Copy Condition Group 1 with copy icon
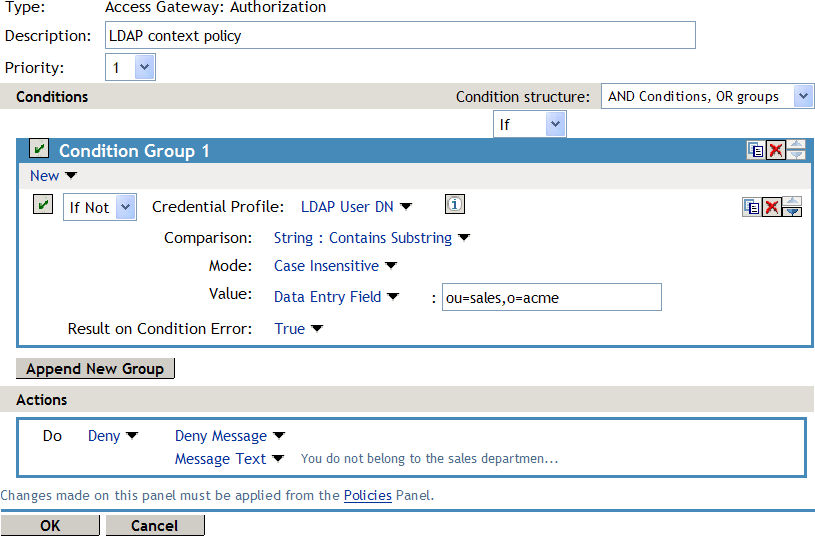The height and width of the screenshot is (539, 815). tap(756, 150)
